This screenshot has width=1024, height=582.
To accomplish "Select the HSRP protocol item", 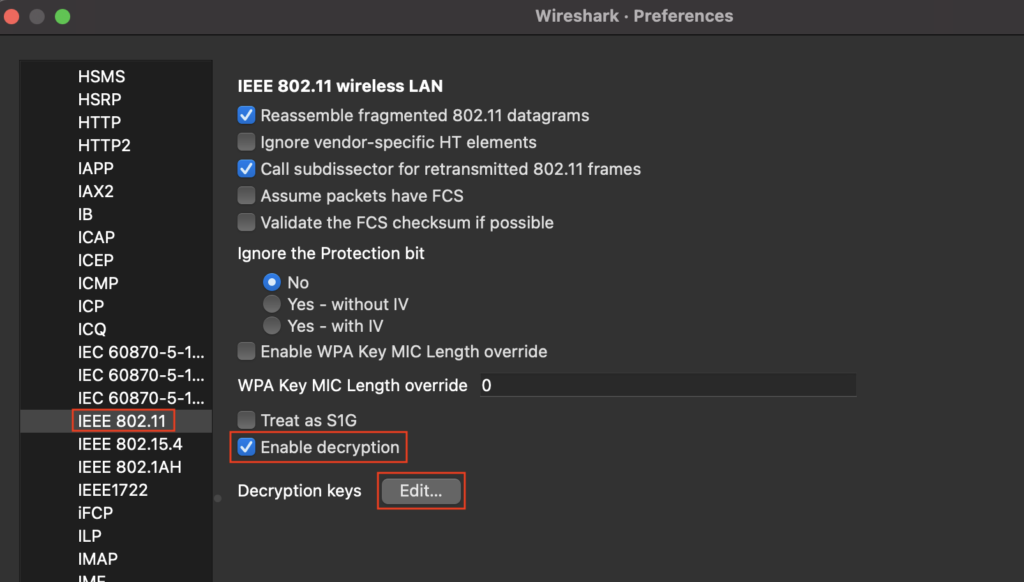I will click(x=100, y=99).
